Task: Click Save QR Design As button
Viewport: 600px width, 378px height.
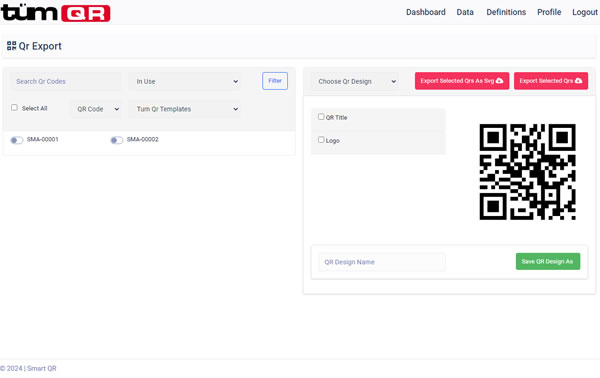Action: pyautogui.click(x=548, y=261)
